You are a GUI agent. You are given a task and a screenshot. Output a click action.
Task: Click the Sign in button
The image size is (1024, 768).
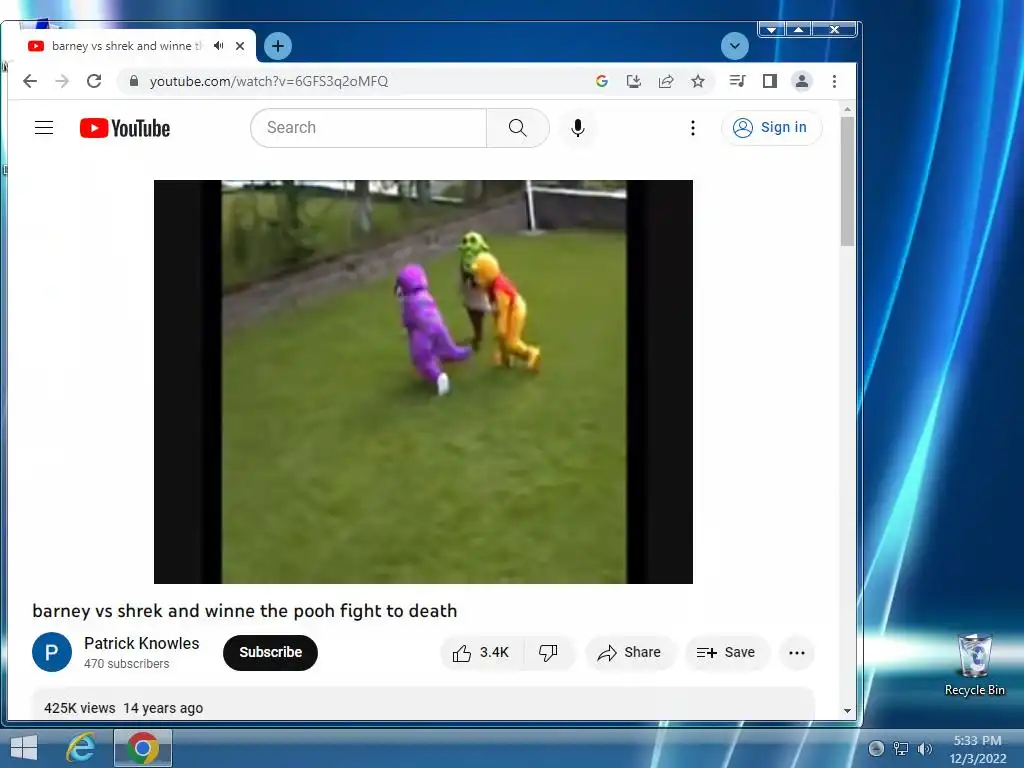(771, 127)
